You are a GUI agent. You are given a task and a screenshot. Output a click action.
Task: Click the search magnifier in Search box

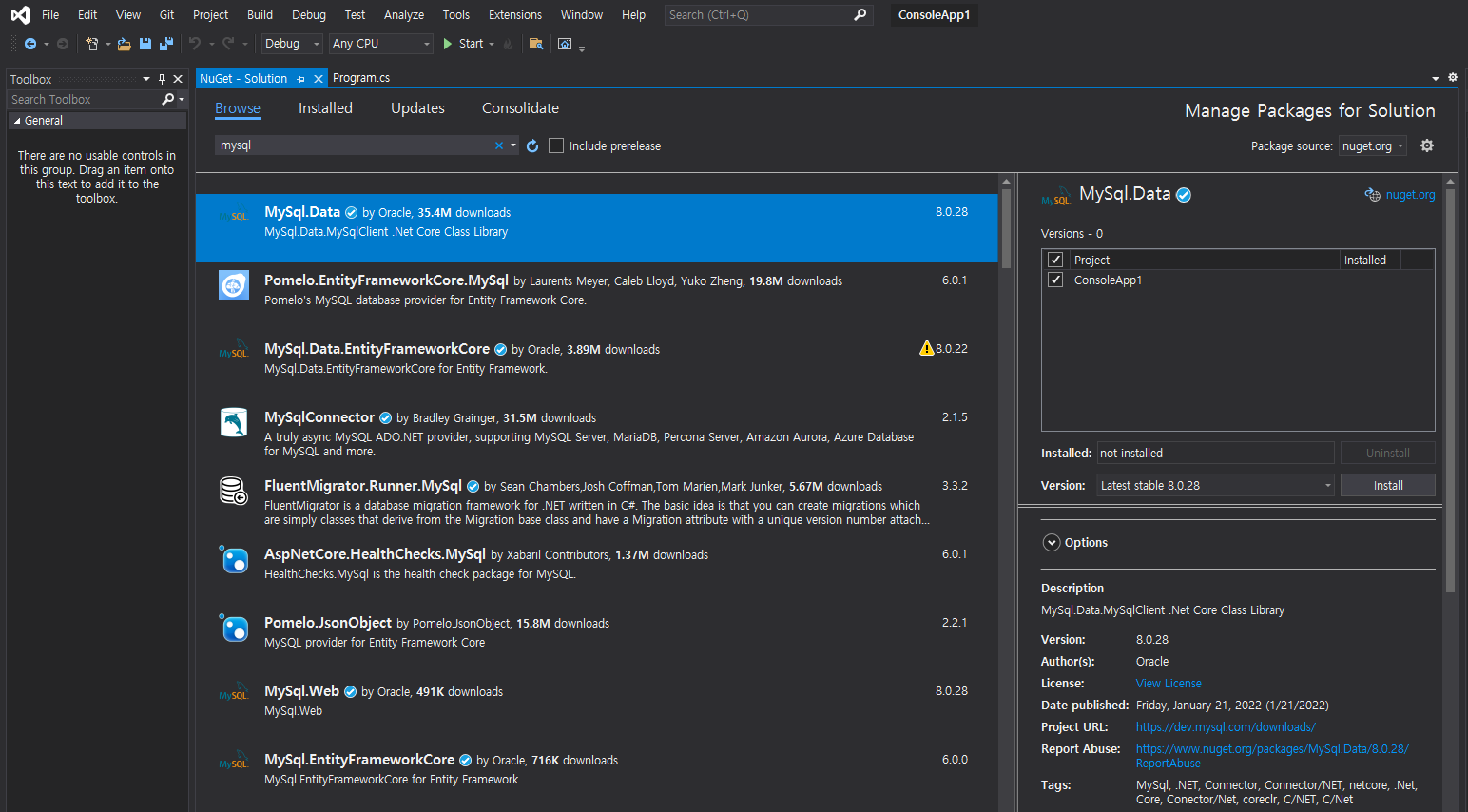[860, 14]
